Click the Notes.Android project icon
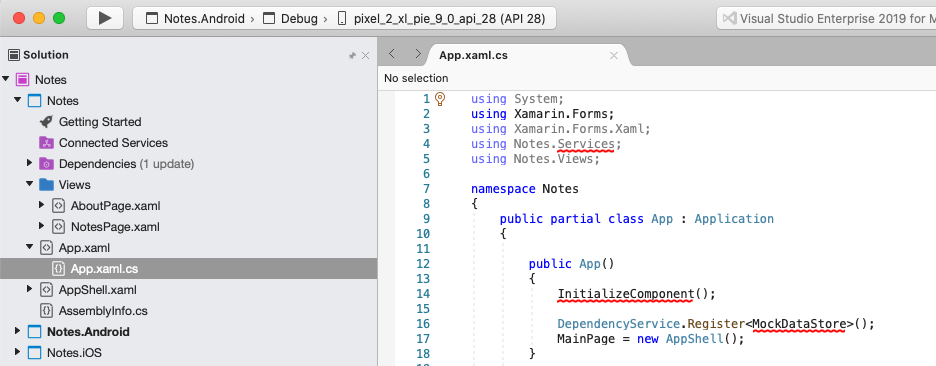 35,332
